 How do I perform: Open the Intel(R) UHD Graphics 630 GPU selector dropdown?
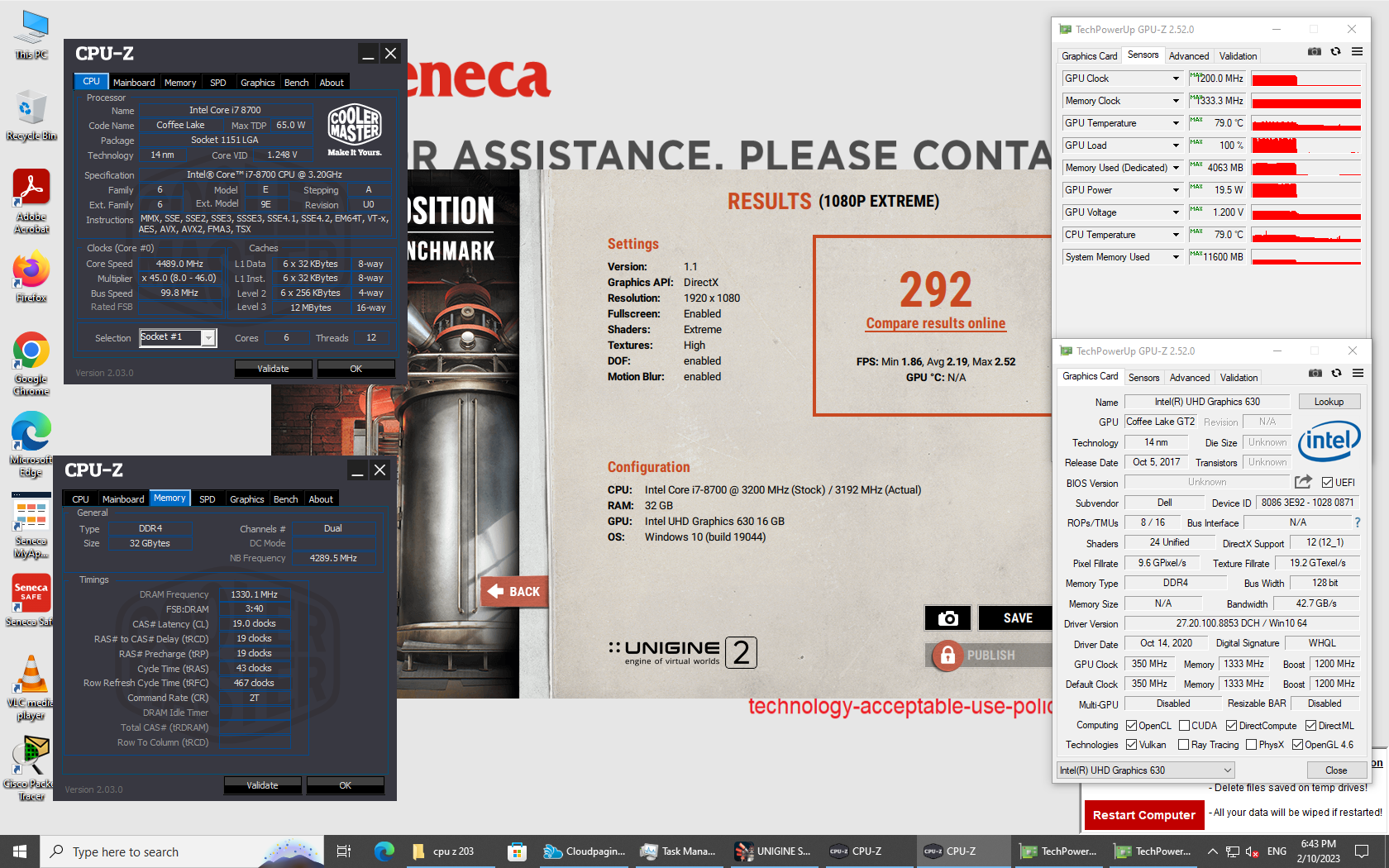tap(1145, 770)
